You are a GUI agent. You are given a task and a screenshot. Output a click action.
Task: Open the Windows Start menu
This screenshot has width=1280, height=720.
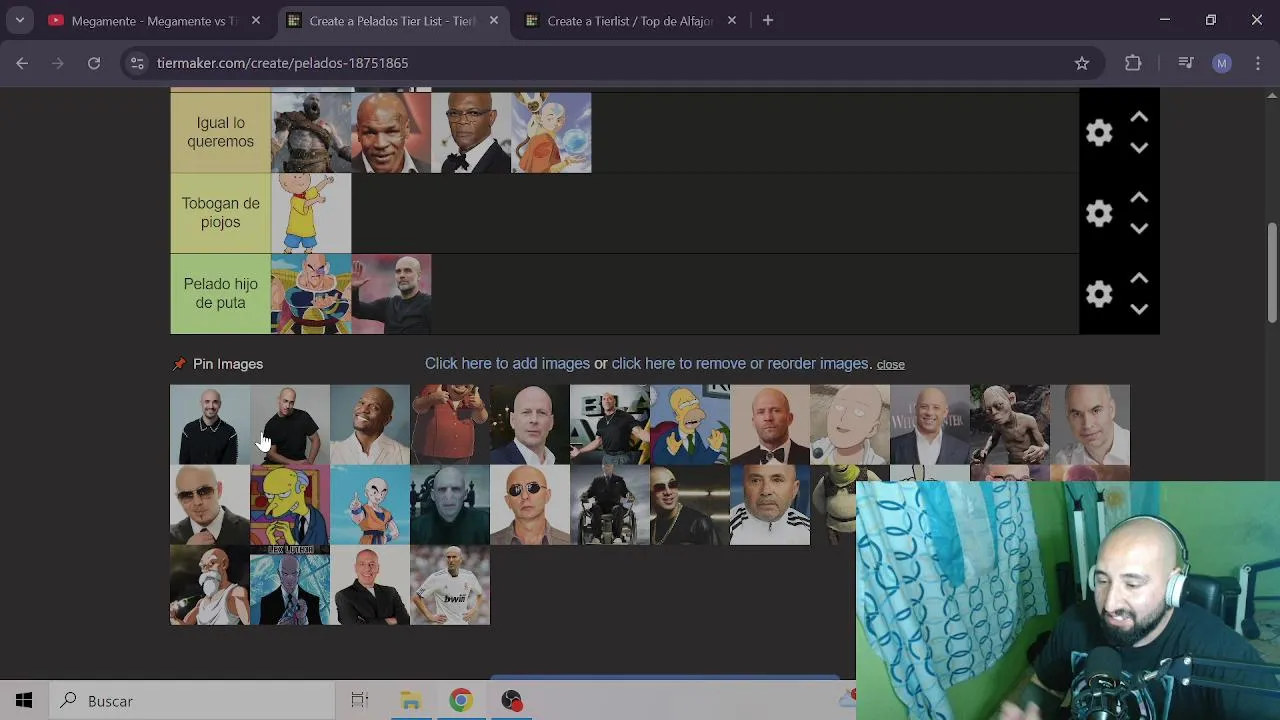(x=24, y=701)
